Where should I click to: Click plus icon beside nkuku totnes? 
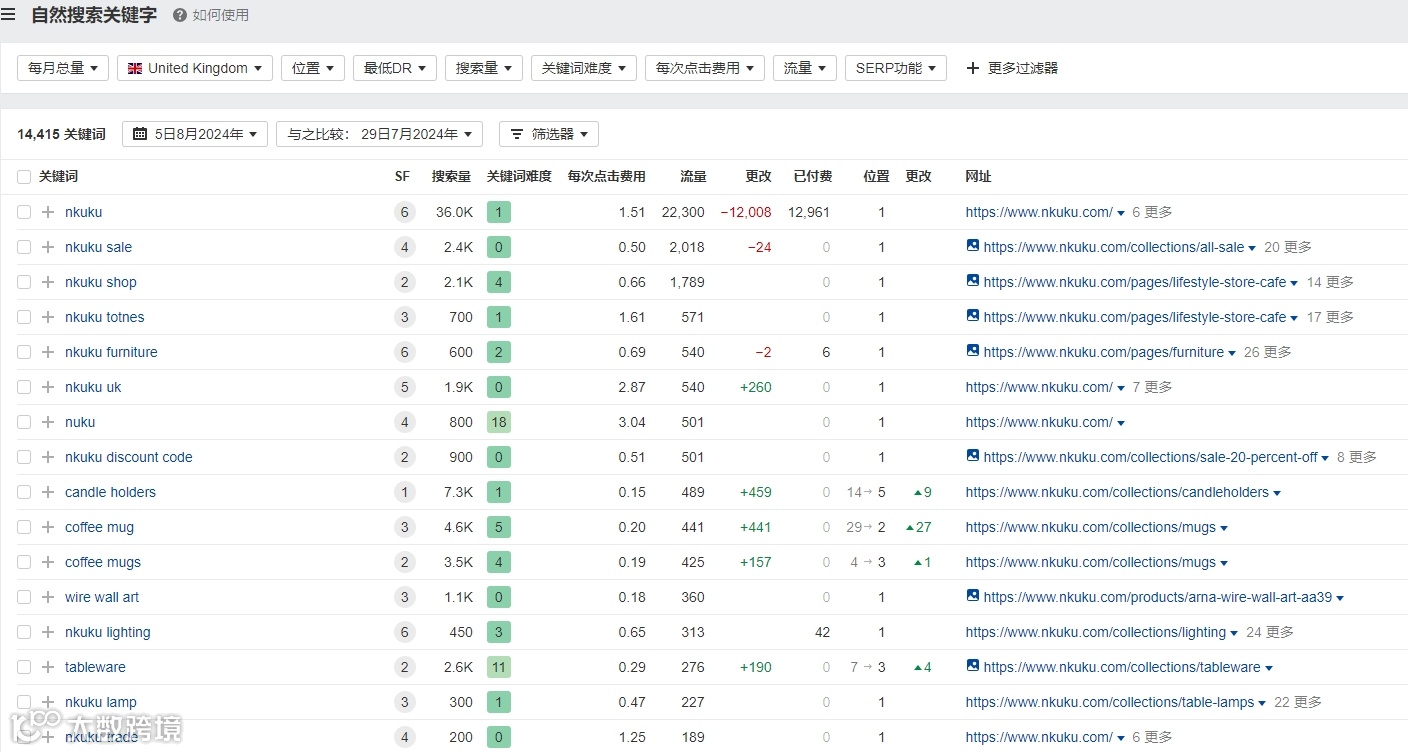coord(48,317)
